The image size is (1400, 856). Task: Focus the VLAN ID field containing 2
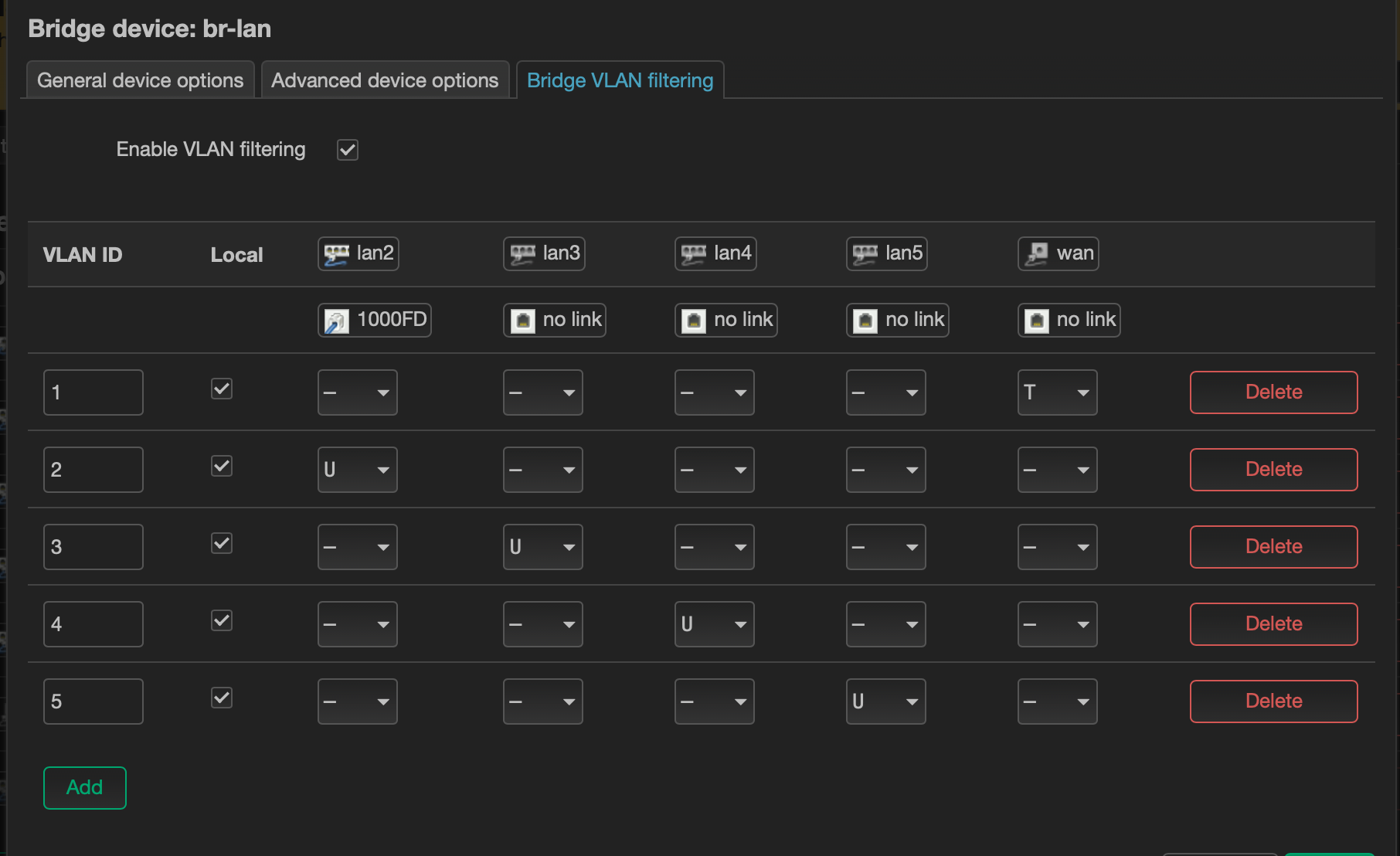(93, 470)
